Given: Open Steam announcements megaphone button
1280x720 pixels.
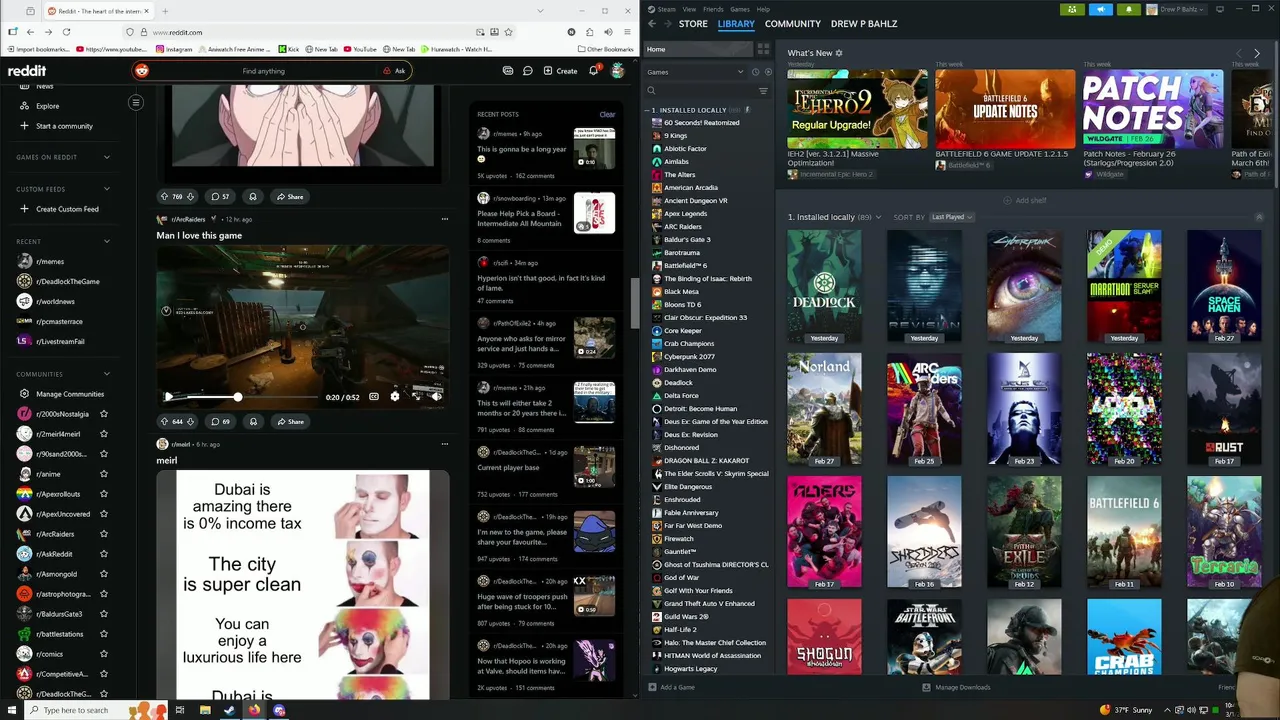Looking at the screenshot, I should tap(1100, 9).
